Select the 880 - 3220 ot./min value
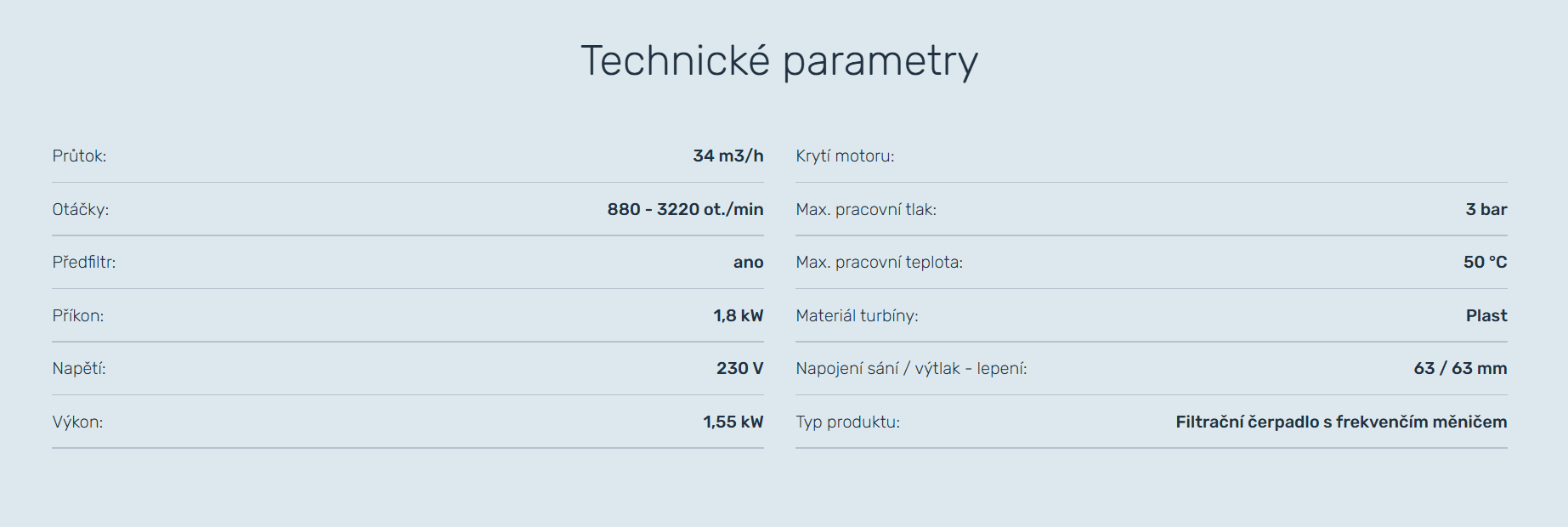 tap(685, 209)
